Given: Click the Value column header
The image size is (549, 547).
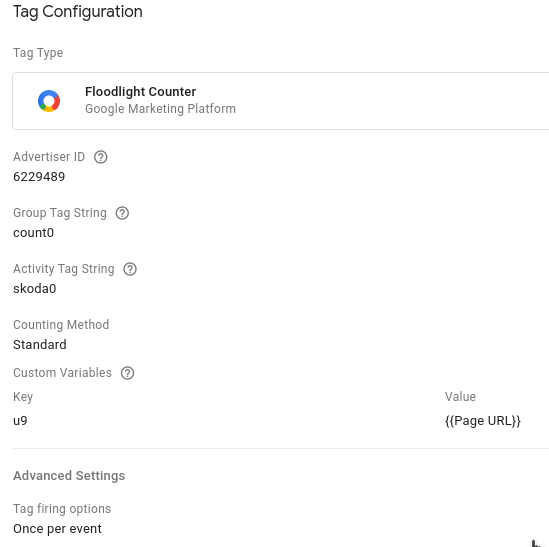Looking at the screenshot, I should pyautogui.click(x=460, y=397).
